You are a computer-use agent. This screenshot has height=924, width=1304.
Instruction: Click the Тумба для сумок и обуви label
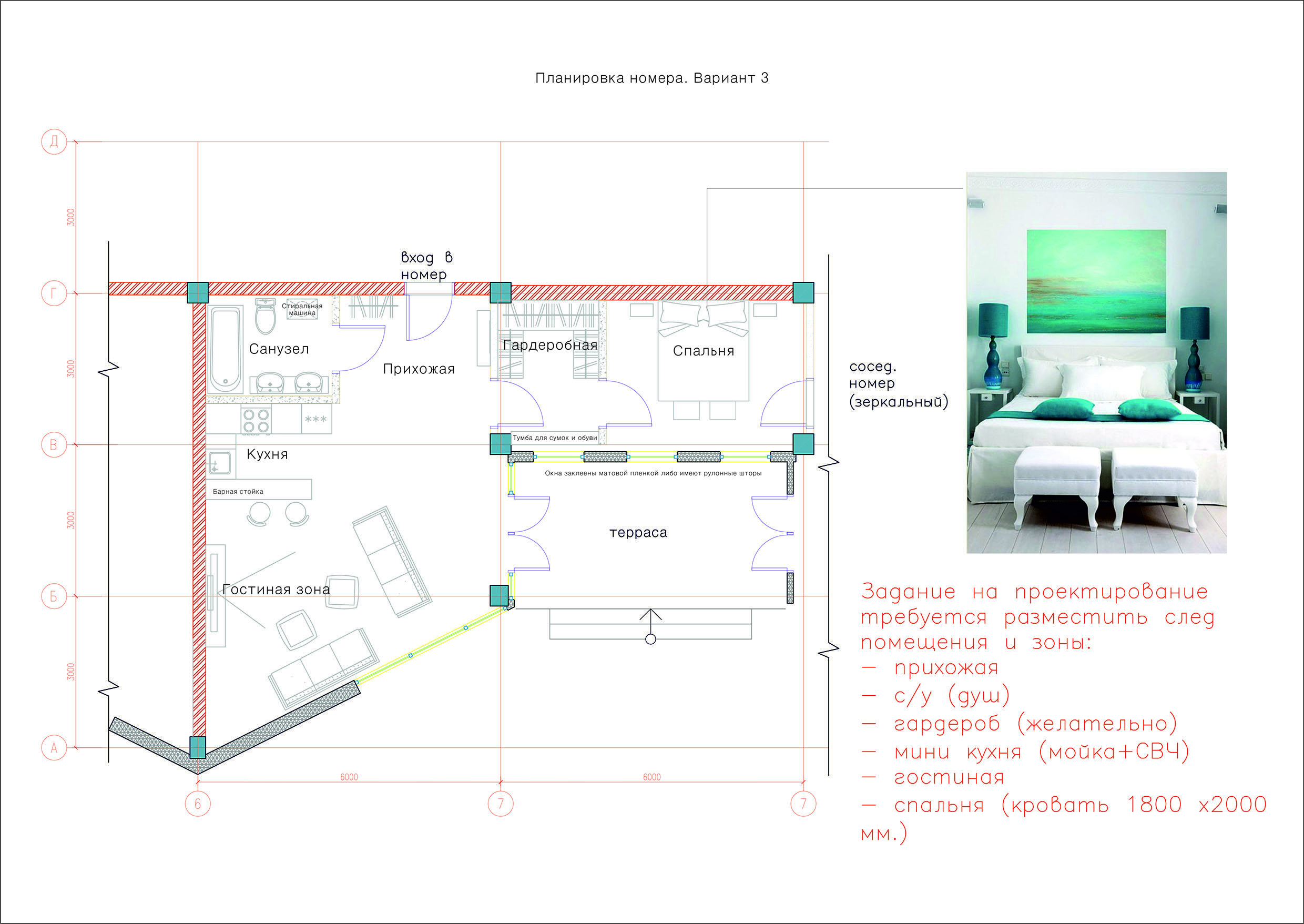[555, 438]
